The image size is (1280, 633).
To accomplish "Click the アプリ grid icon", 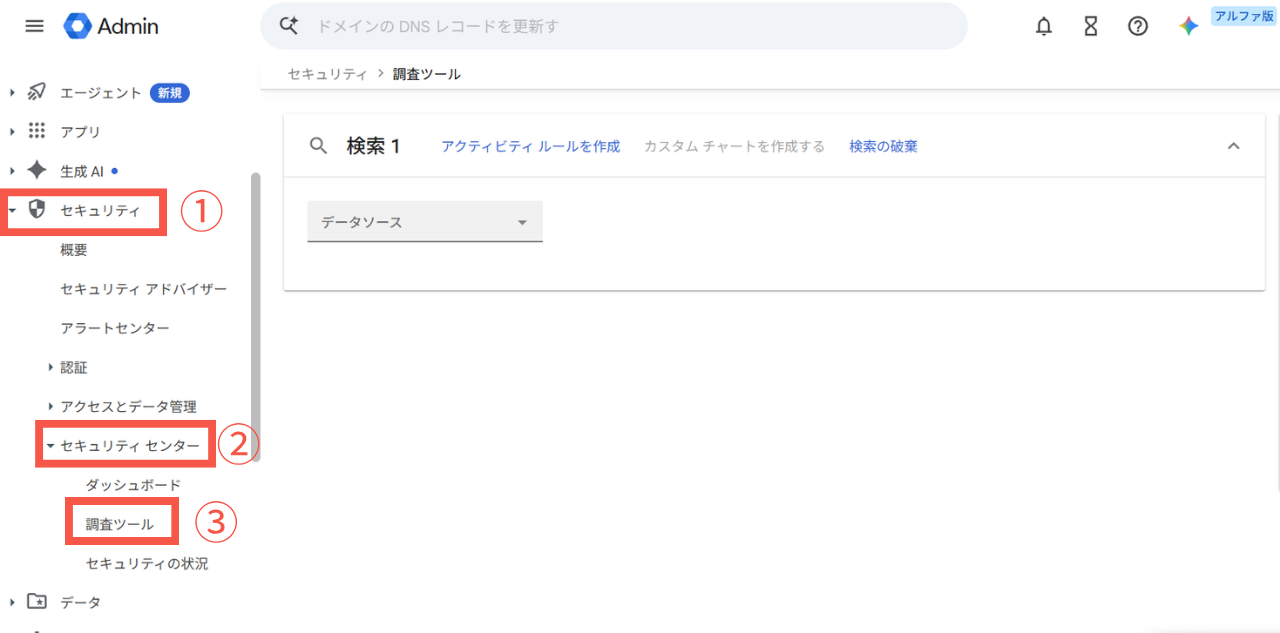I will coord(37,131).
